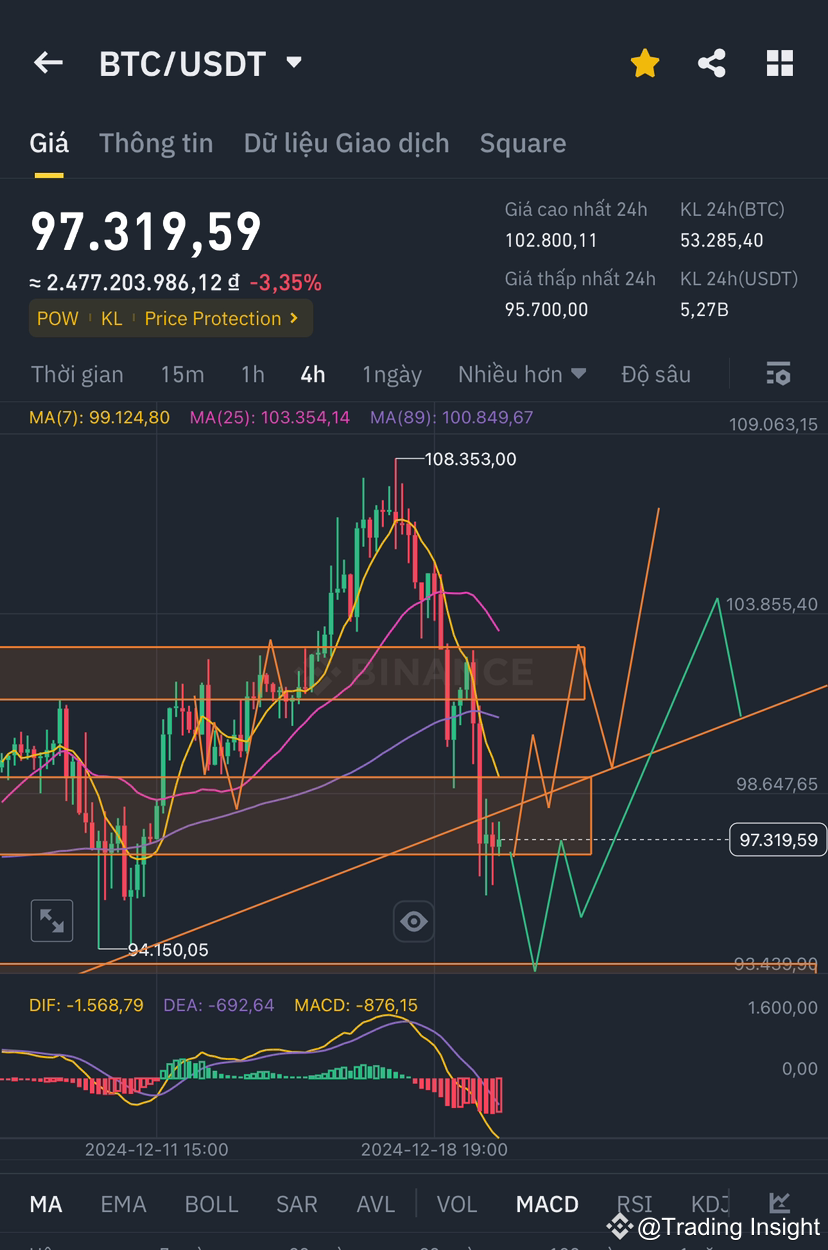The height and width of the screenshot is (1250, 828).
Task: Open the widgets grid icon top right
Action: [779, 62]
